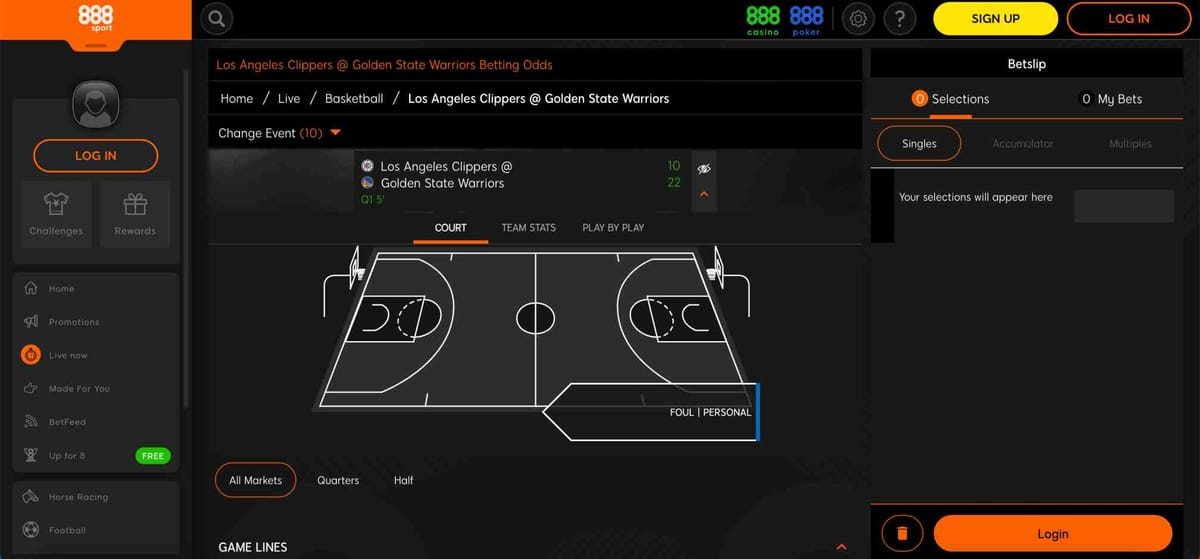Image resolution: width=1200 pixels, height=559 pixels.
Task: Click the sidebar LOG IN button
Action: 96,156
